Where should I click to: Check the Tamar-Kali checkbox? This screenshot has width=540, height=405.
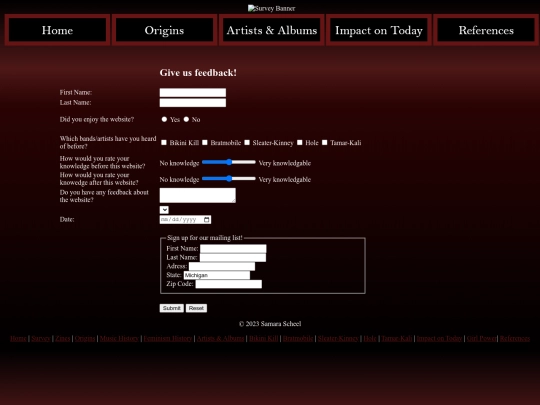(324, 143)
